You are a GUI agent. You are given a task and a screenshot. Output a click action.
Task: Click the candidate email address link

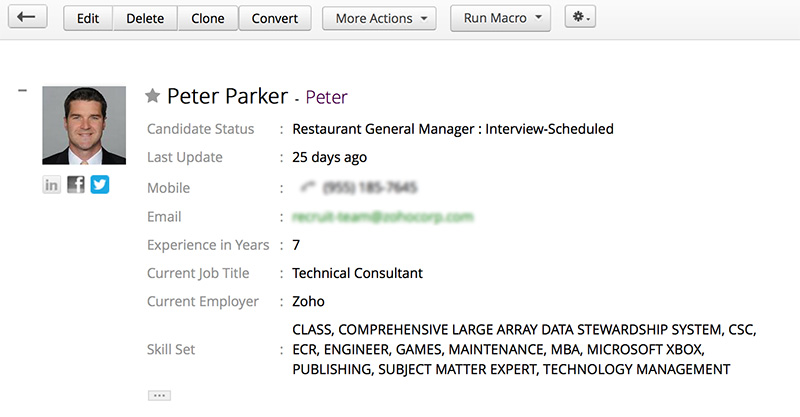coord(382,216)
